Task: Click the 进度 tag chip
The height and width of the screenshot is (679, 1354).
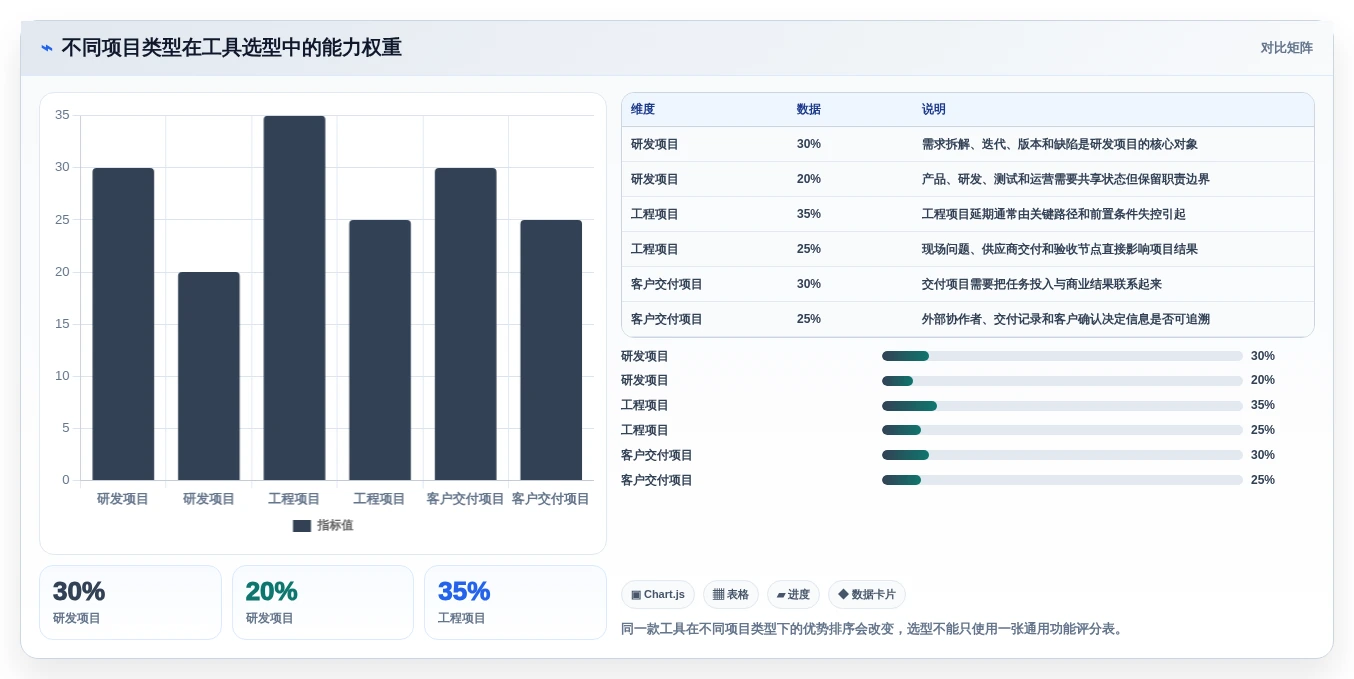Action: coord(793,595)
